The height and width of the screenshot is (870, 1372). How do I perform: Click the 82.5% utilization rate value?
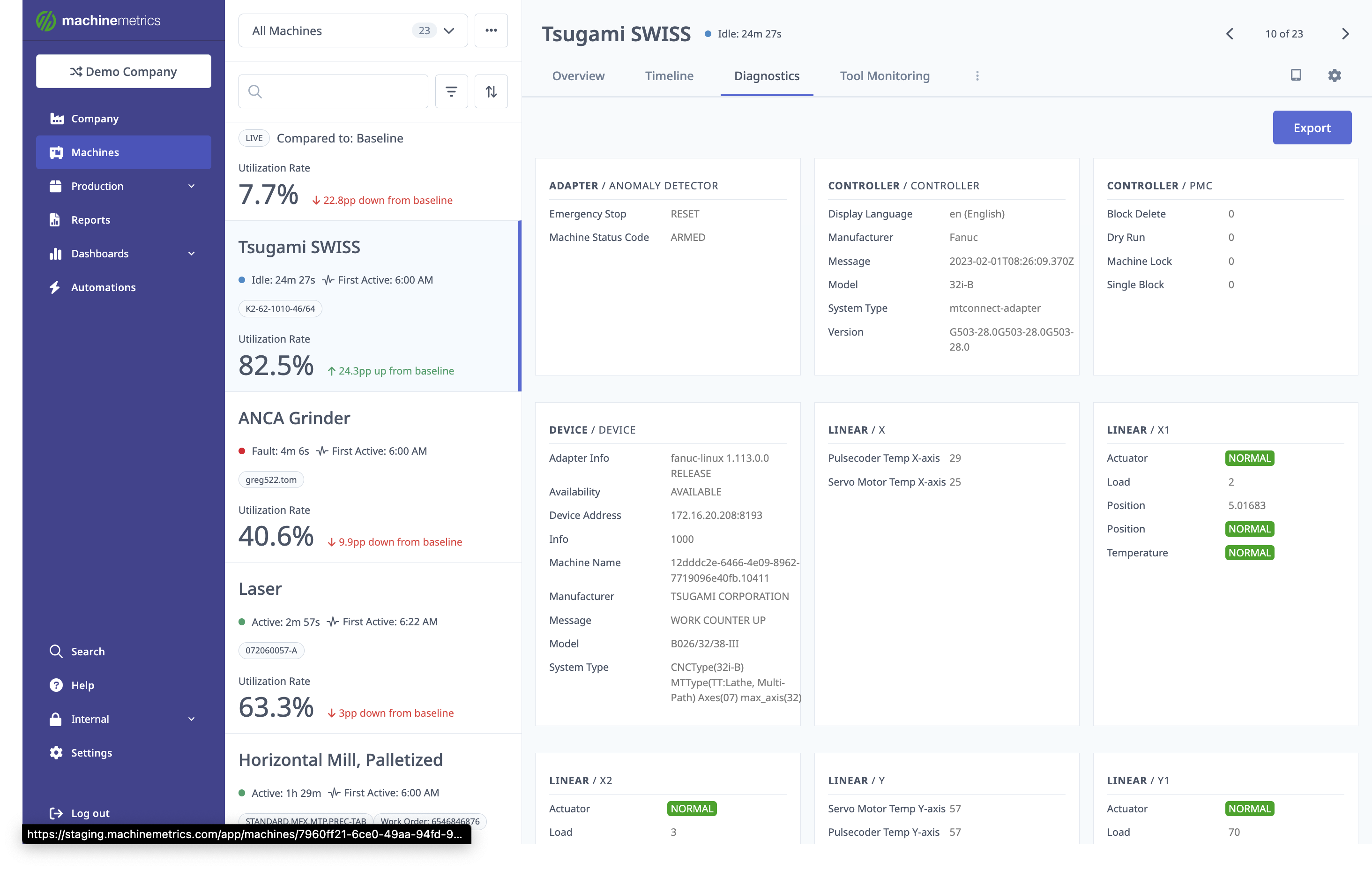tap(276, 366)
